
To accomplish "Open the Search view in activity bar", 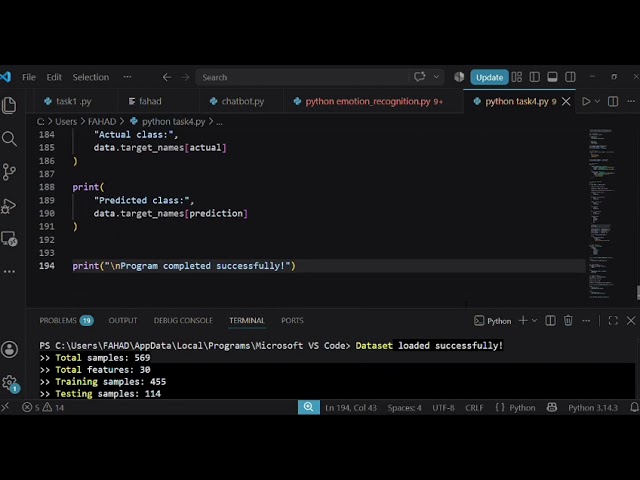I will (x=9, y=139).
